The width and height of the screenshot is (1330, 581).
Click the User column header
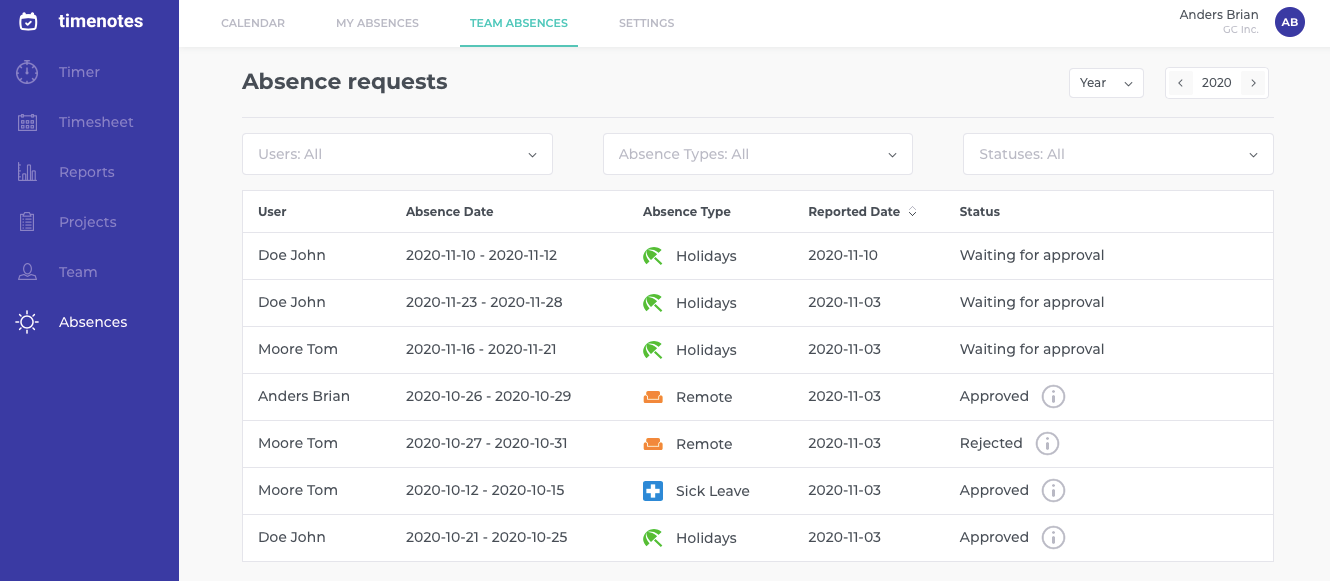(x=272, y=212)
